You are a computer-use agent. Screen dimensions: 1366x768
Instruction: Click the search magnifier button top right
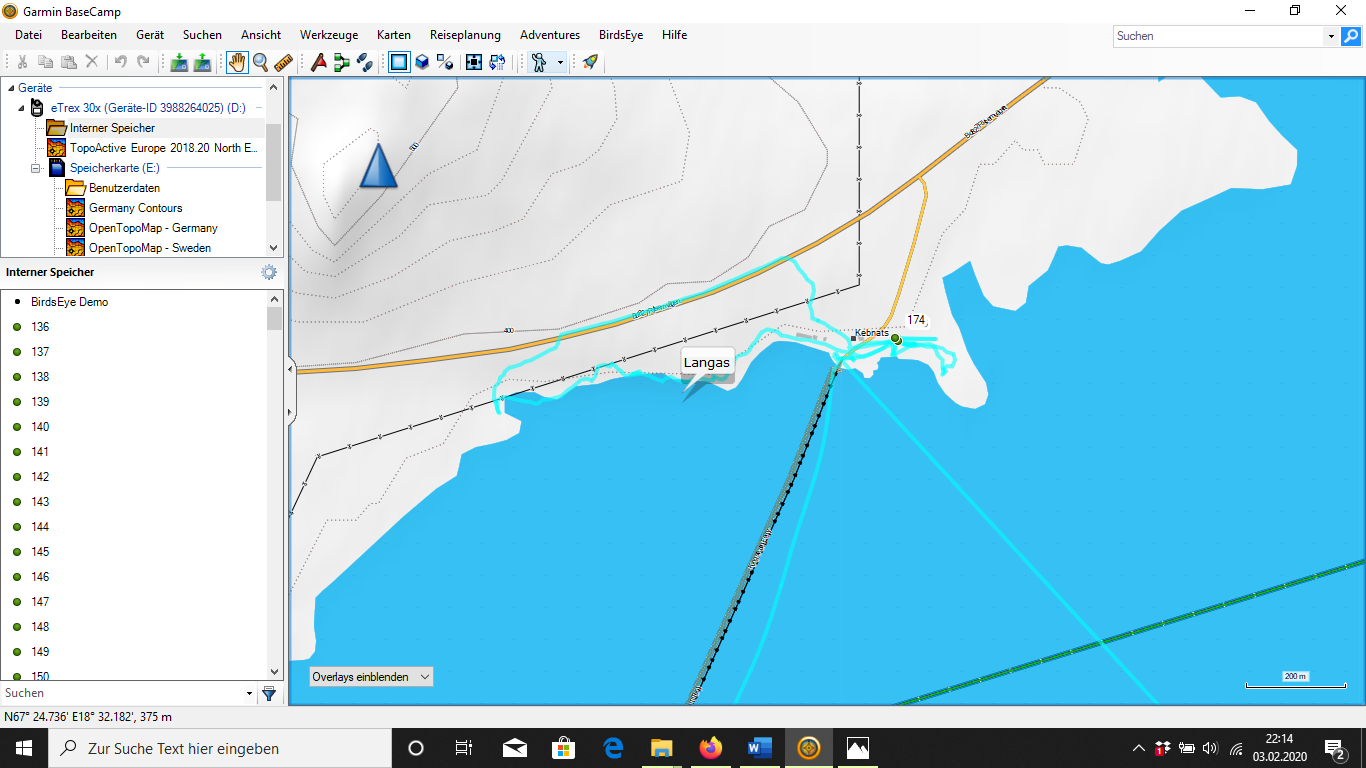pyautogui.click(x=1351, y=36)
